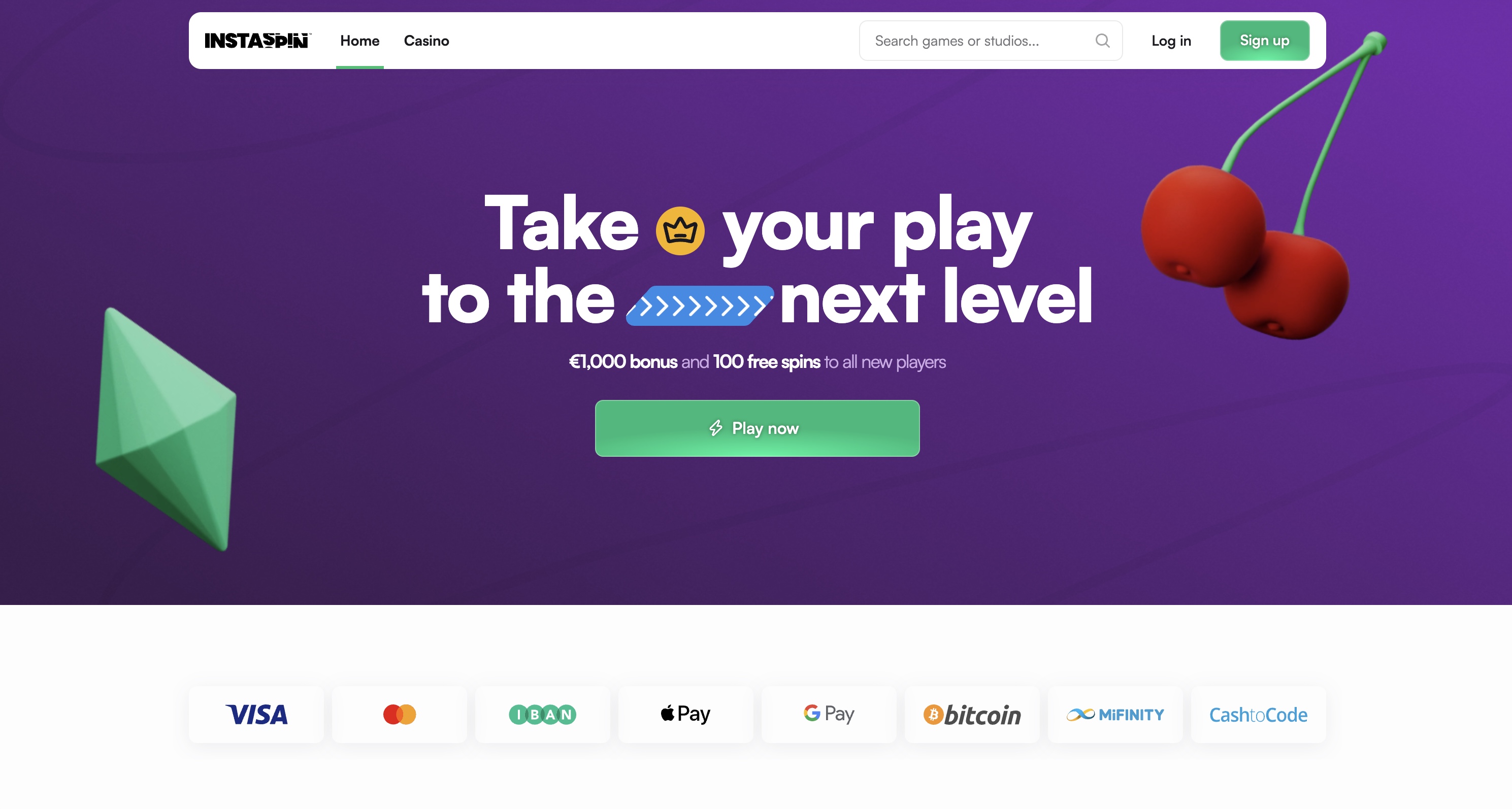The height and width of the screenshot is (809, 1512).
Task: Start with the Play now button
Action: pyautogui.click(x=757, y=428)
